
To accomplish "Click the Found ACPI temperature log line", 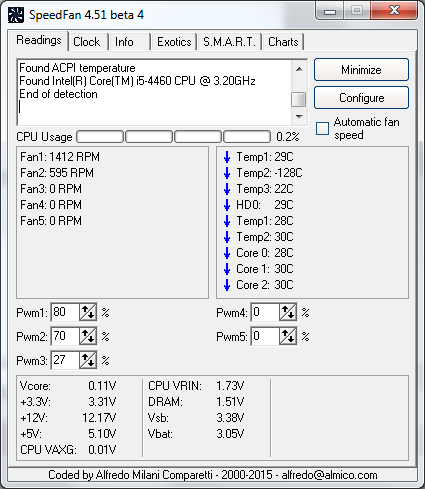I will click(77, 68).
